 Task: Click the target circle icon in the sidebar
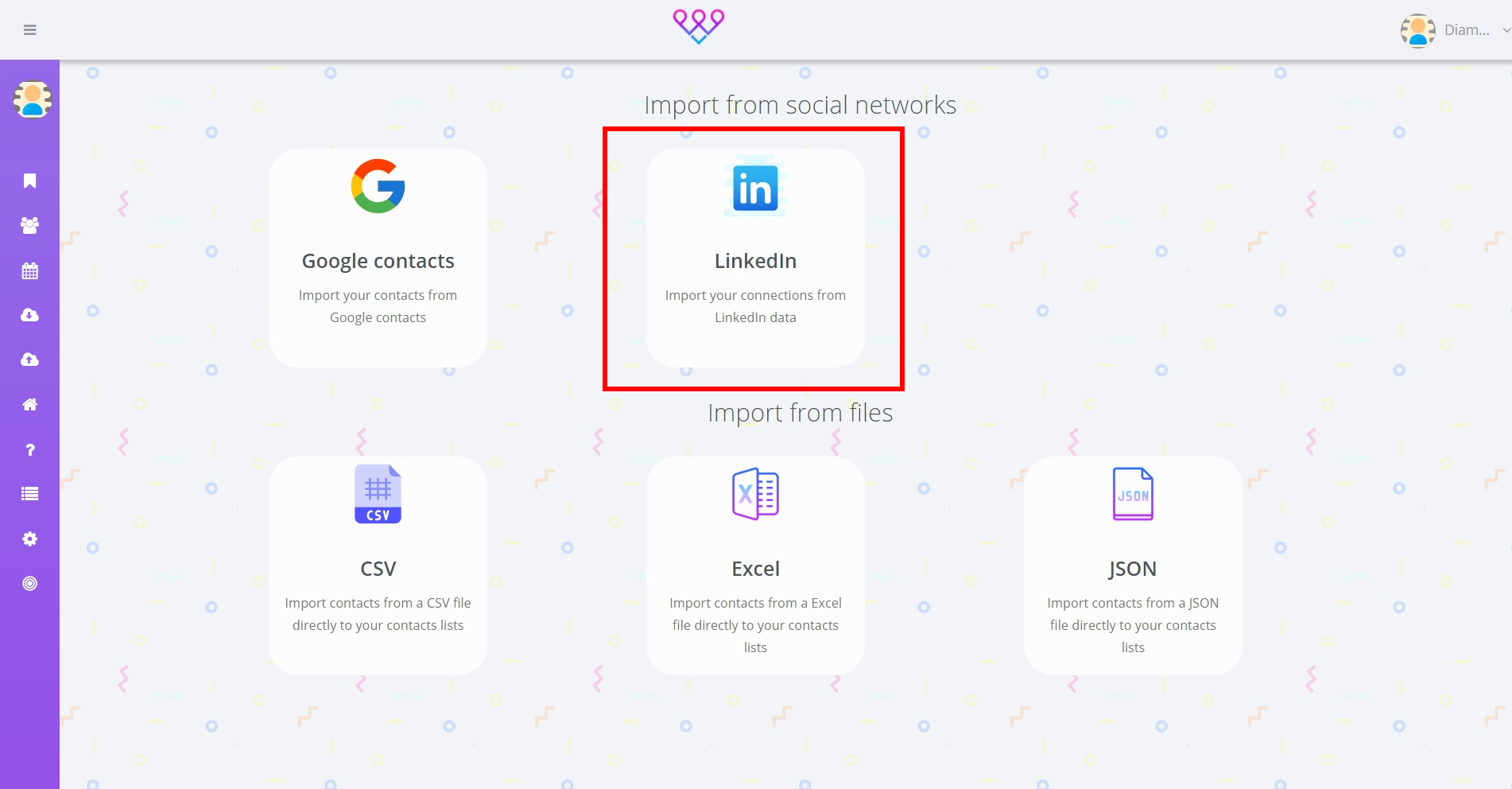(x=30, y=583)
